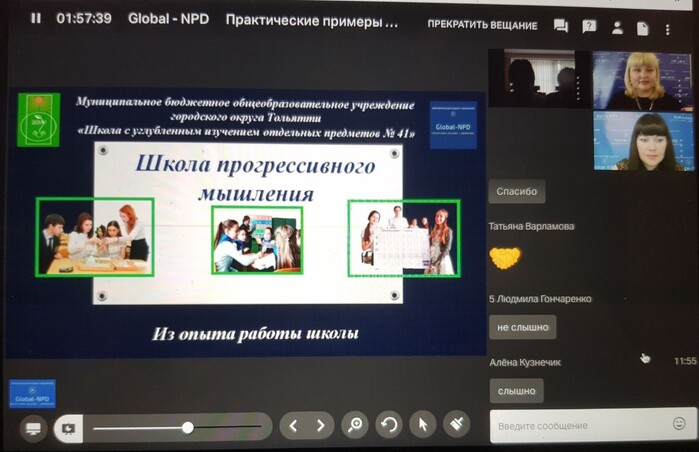The height and width of the screenshot is (452, 699).
Task: Open the chat panel icon
Action: pyautogui.click(x=561, y=26)
